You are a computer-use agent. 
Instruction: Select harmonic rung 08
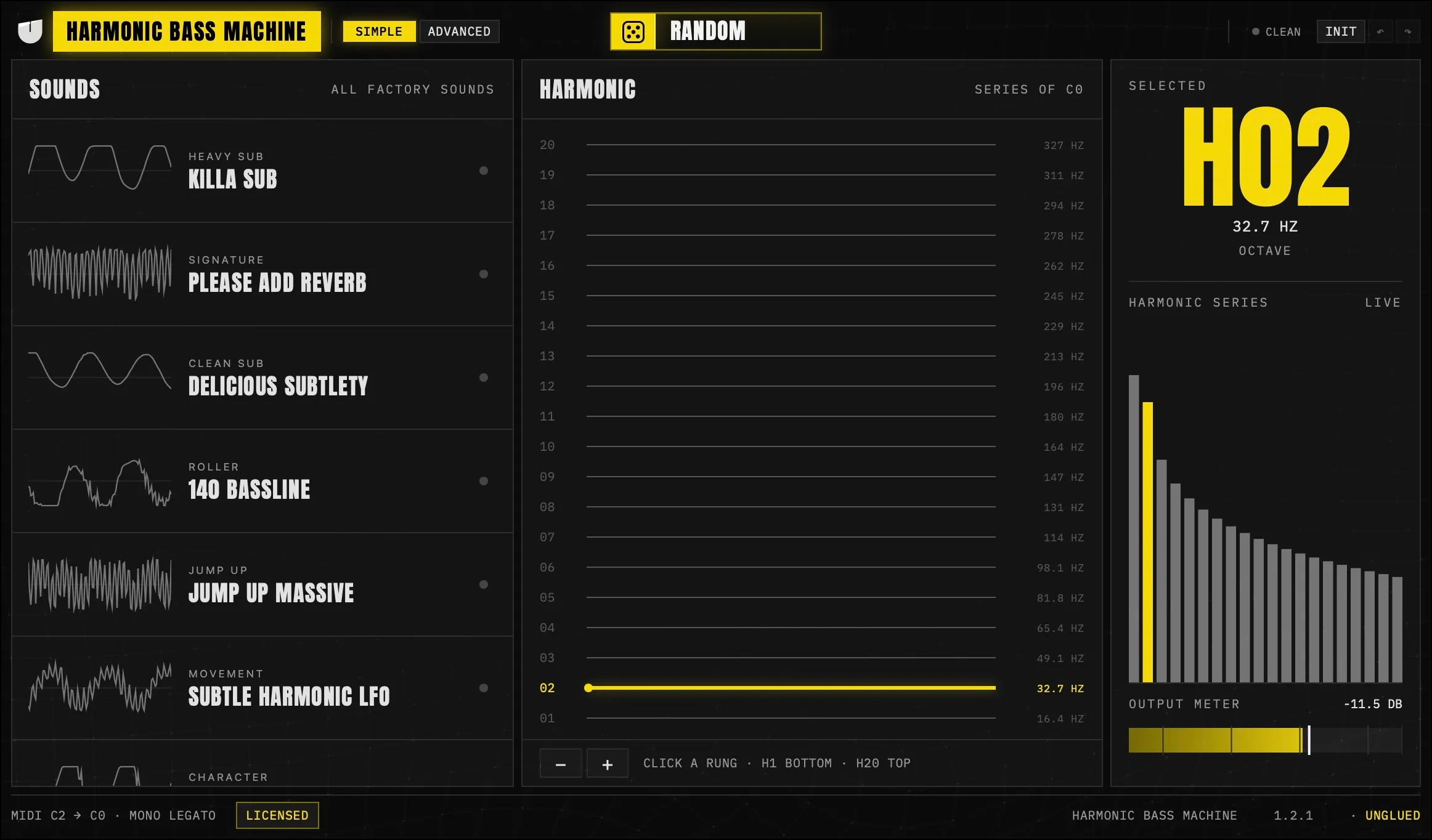(x=791, y=507)
